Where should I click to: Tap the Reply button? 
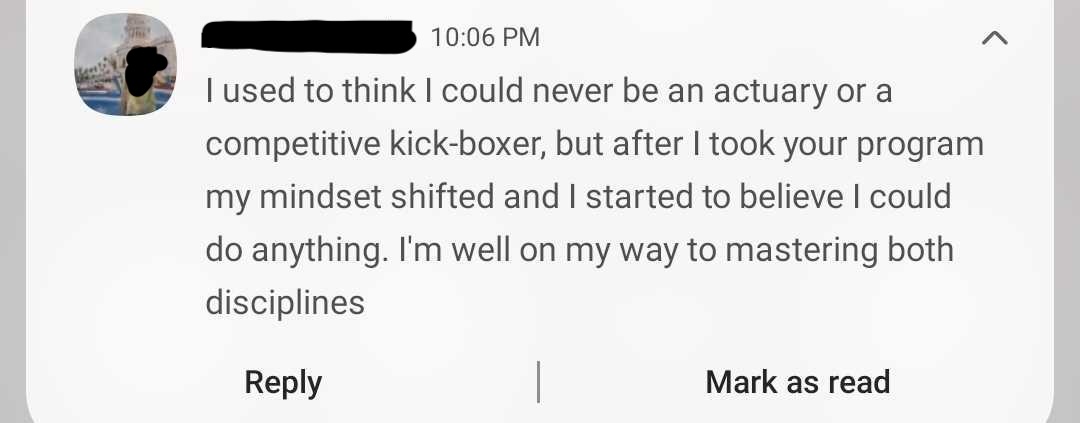(x=283, y=382)
